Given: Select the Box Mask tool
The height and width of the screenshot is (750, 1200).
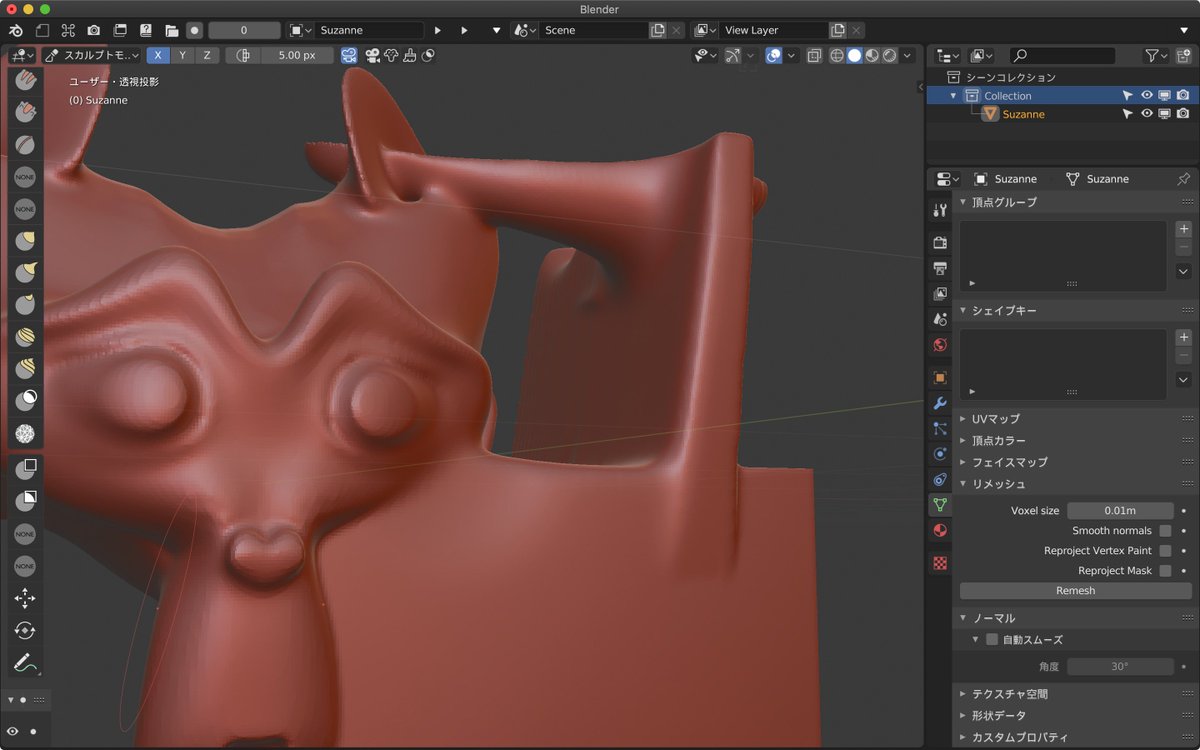Looking at the screenshot, I should tap(25, 467).
